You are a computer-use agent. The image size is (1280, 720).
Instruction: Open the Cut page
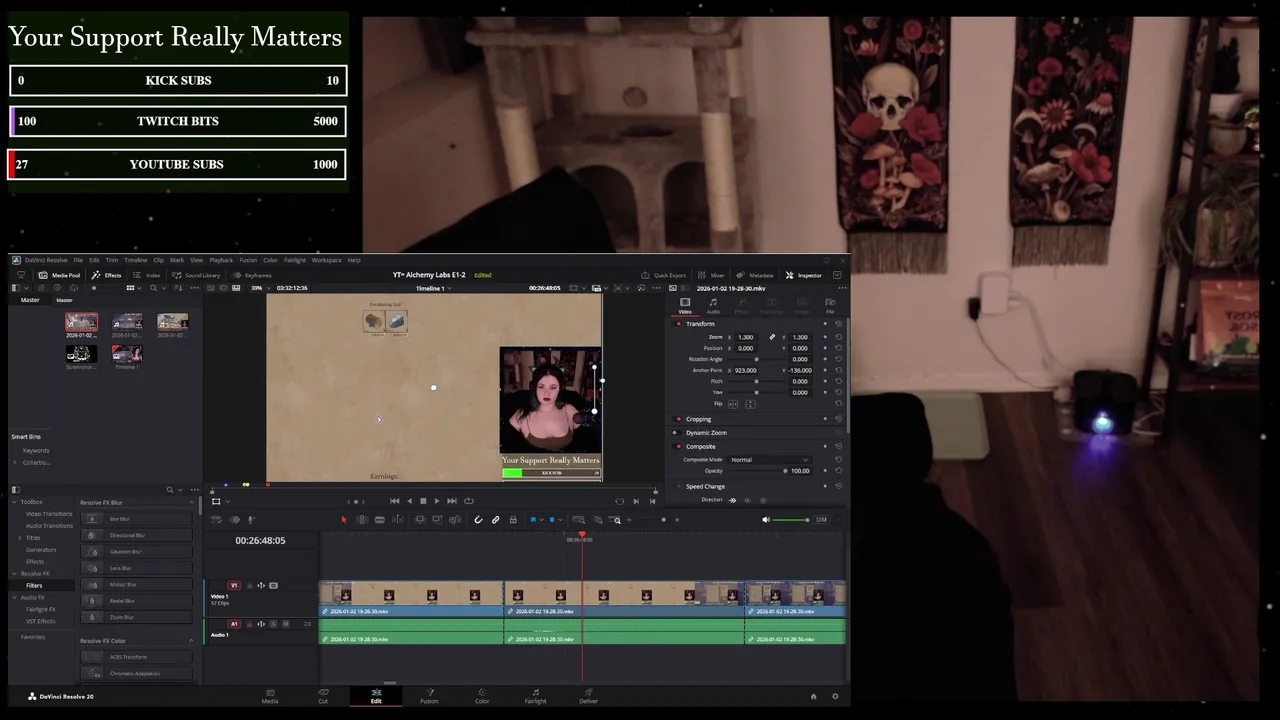323,696
